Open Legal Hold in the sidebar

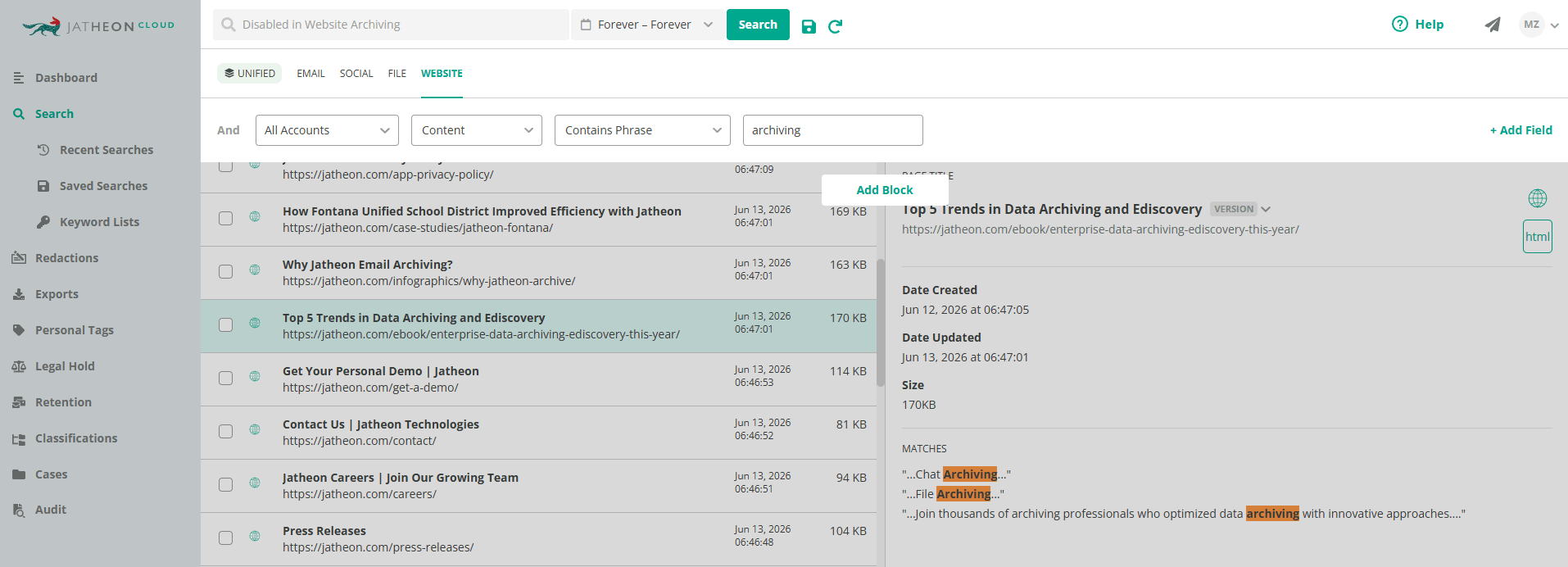pos(65,366)
